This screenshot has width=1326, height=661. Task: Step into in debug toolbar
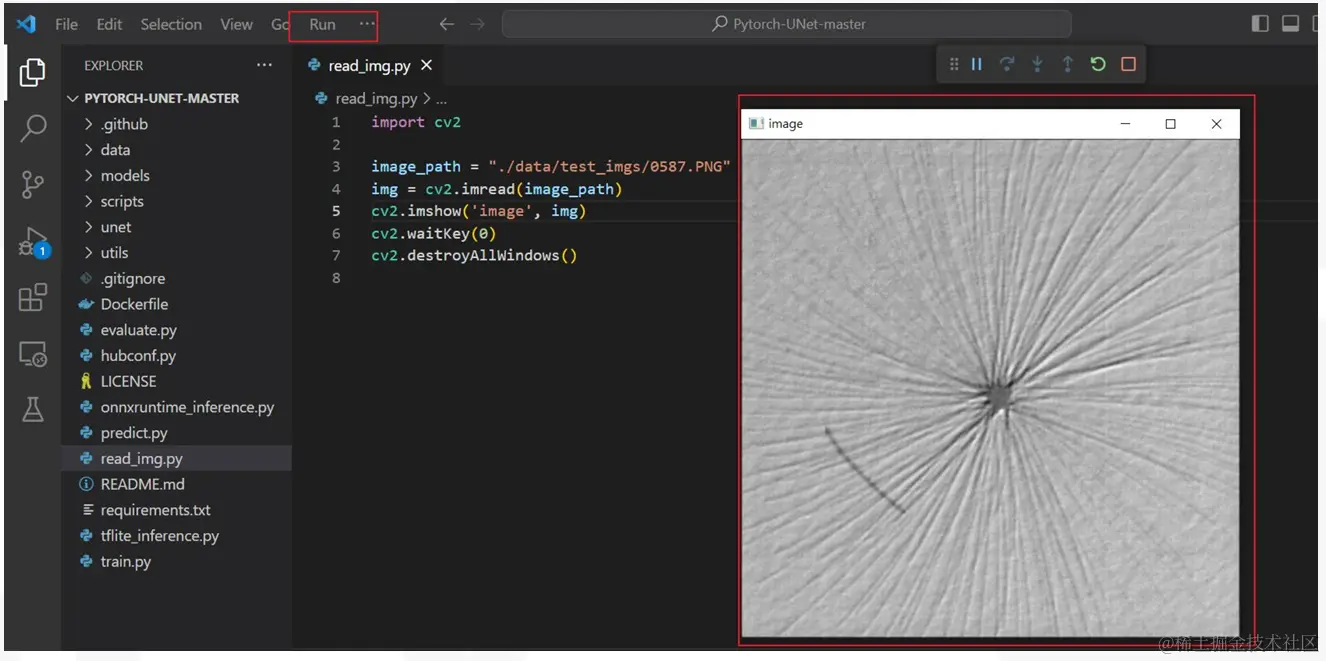click(1037, 64)
